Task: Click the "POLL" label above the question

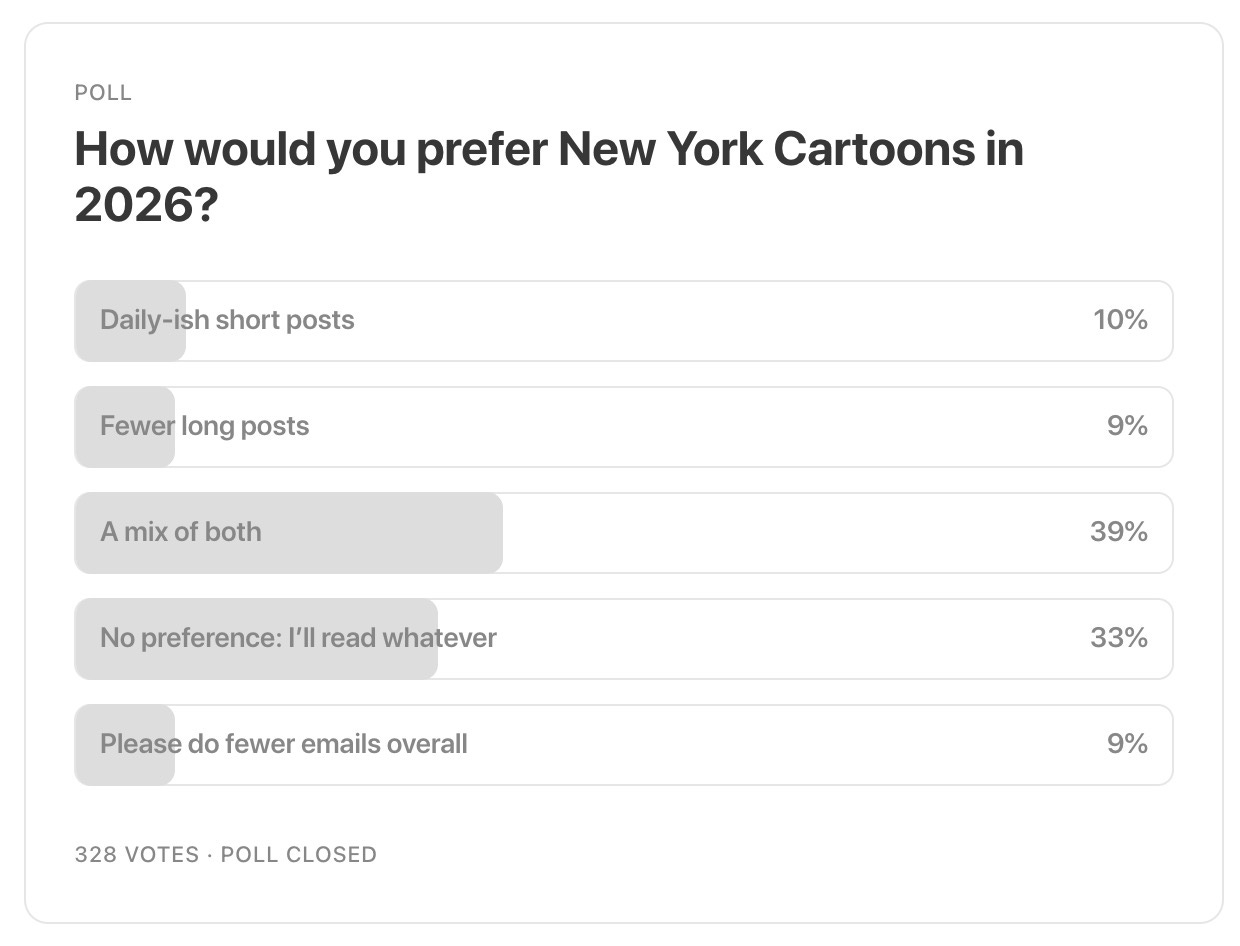Action: (103, 93)
